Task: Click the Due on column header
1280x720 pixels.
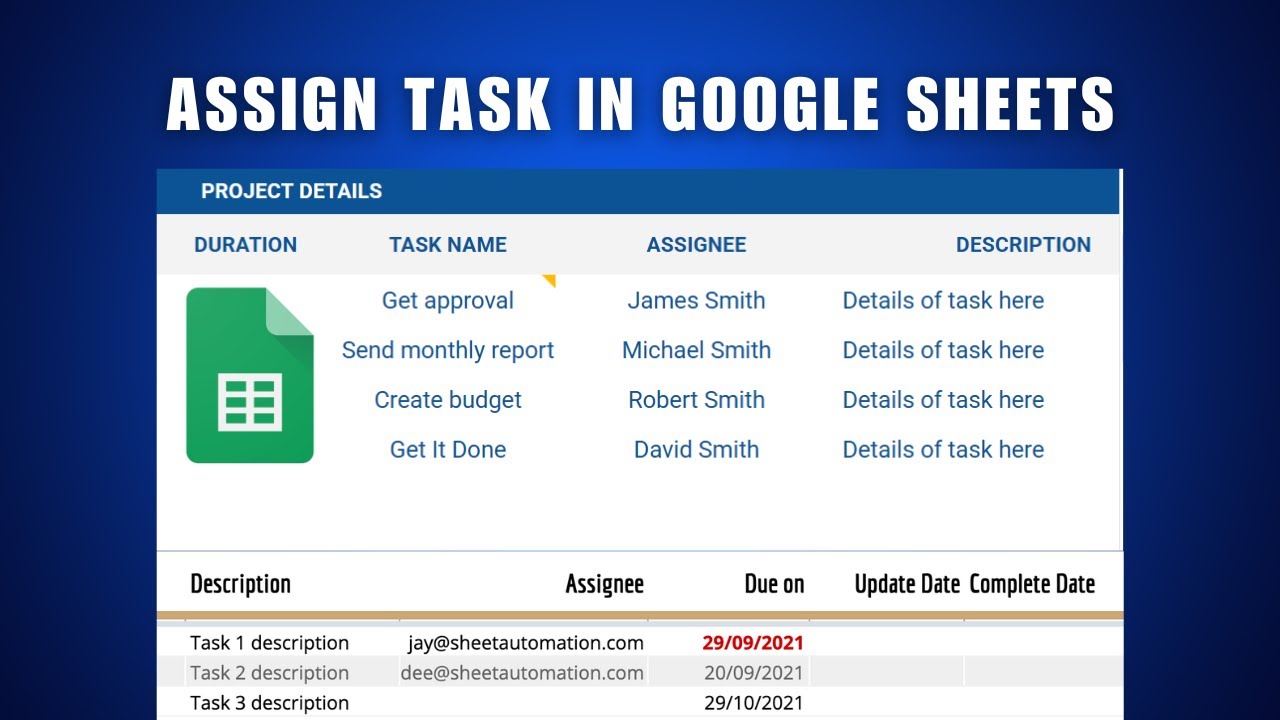Action: 774,584
